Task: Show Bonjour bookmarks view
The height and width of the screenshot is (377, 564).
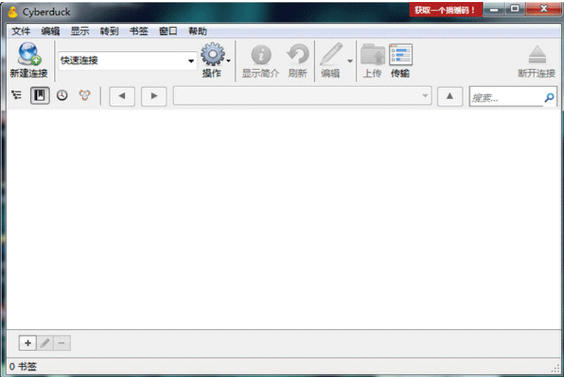Action: pos(85,95)
